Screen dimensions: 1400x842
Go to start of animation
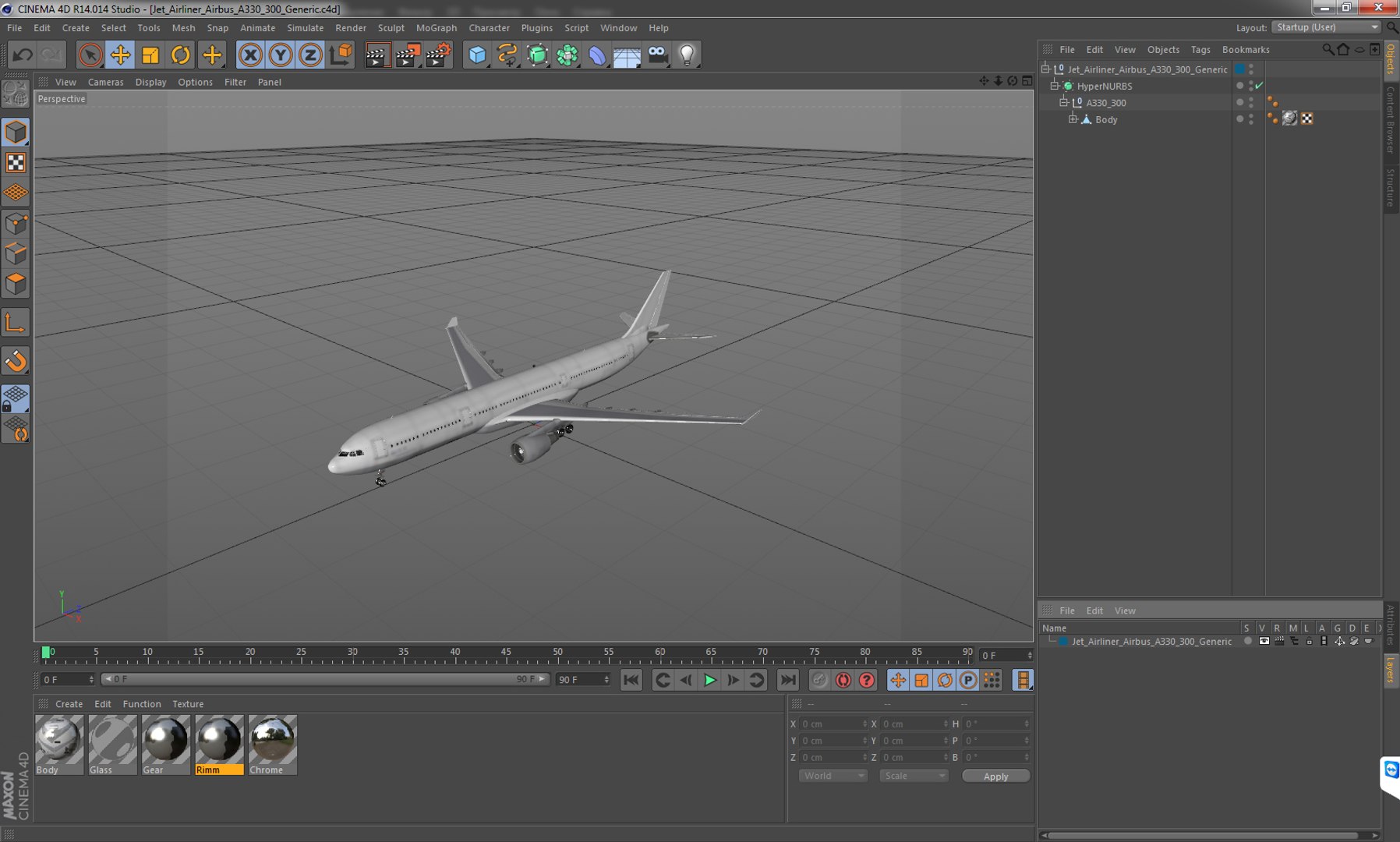pos(631,680)
